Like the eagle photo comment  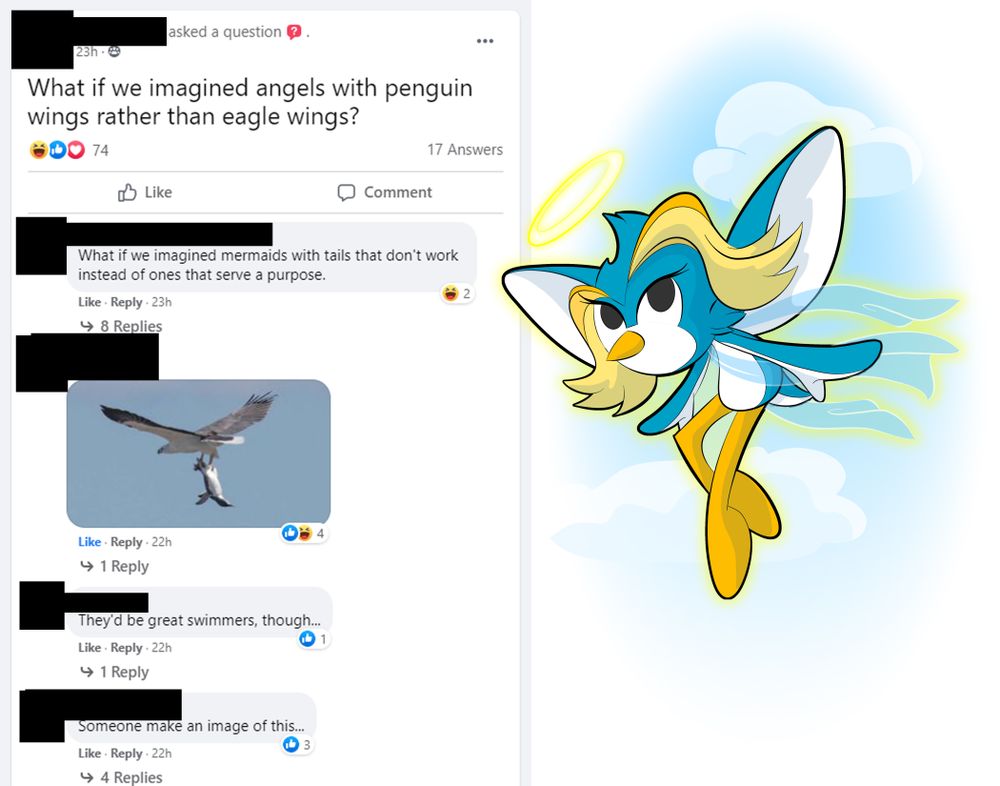89,542
